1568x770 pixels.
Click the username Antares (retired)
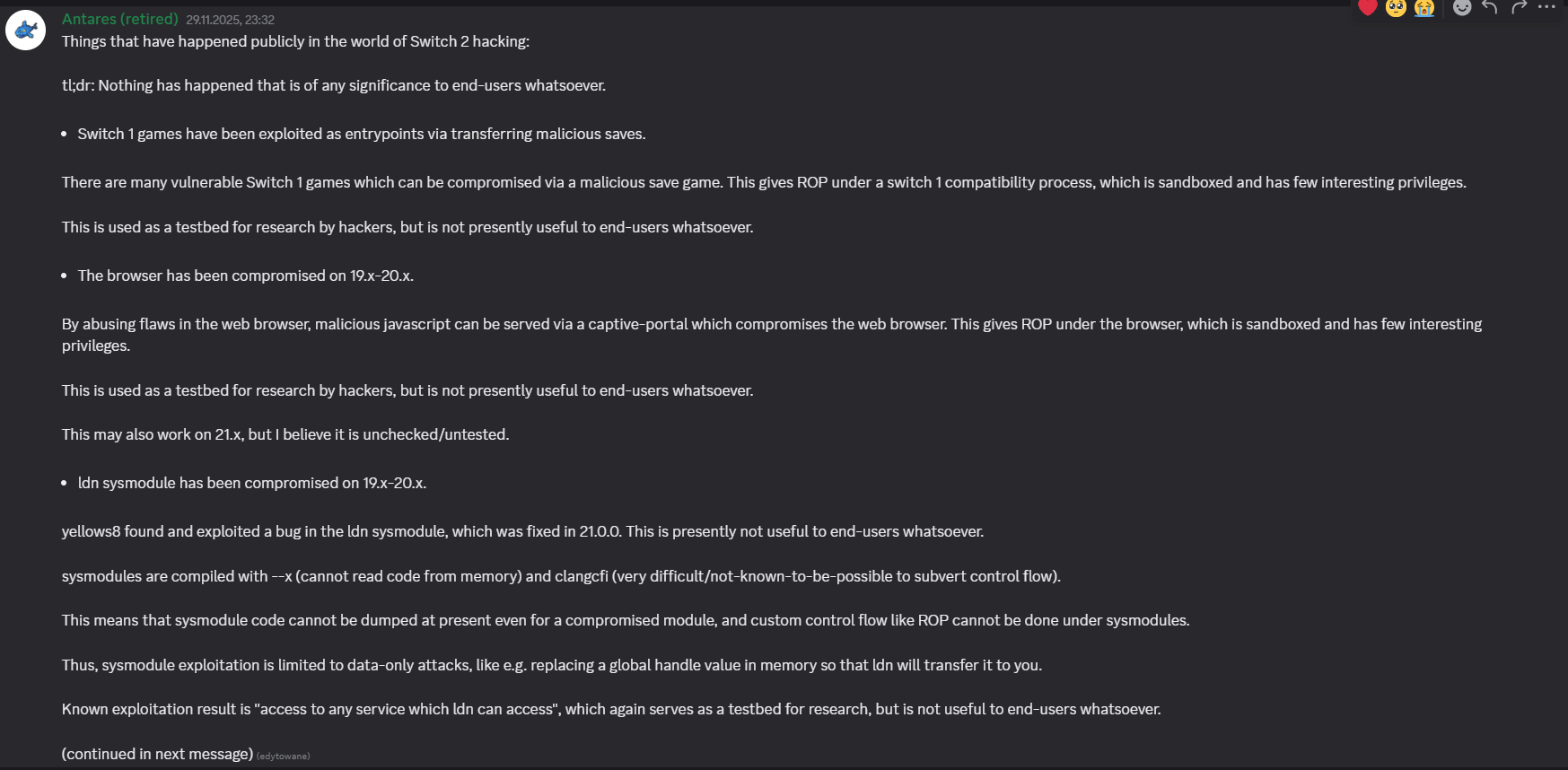[119, 19]
